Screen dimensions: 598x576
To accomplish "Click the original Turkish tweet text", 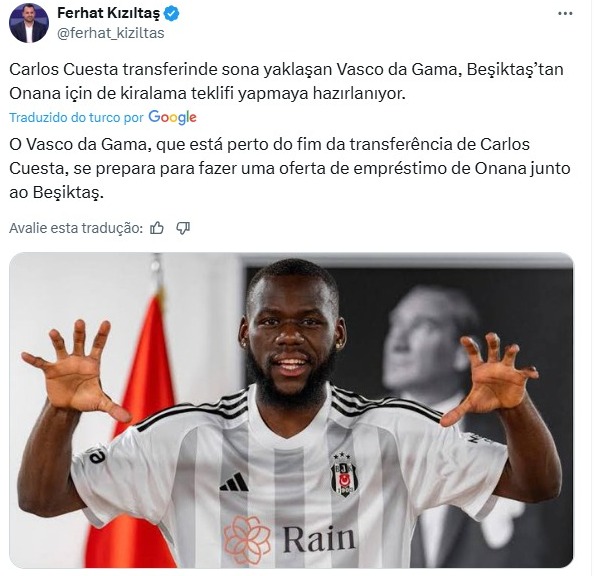I will [x=286, y=81].
